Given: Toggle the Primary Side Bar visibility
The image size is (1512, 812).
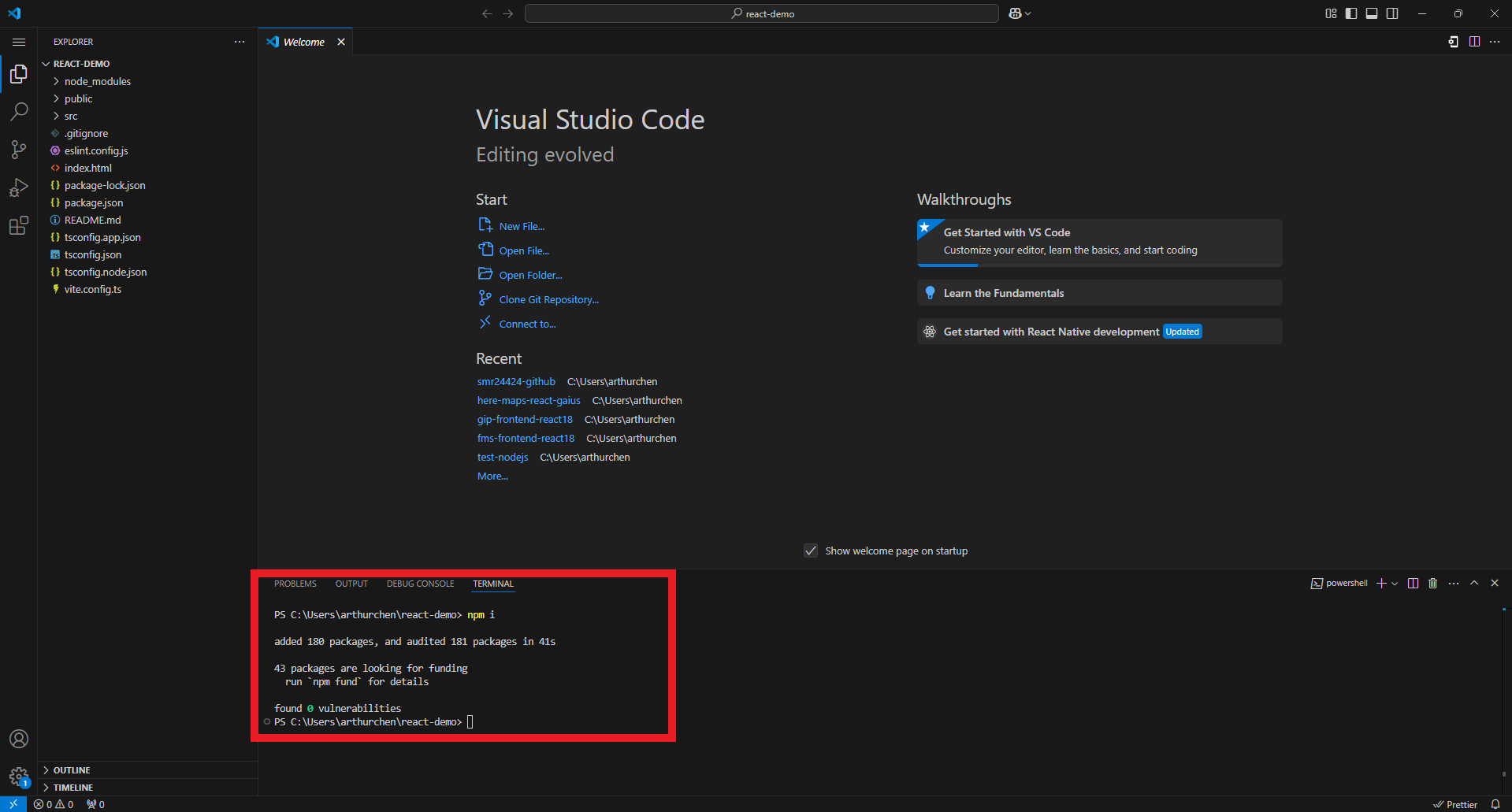Looking at the screenshot, I should point(1351,13).
